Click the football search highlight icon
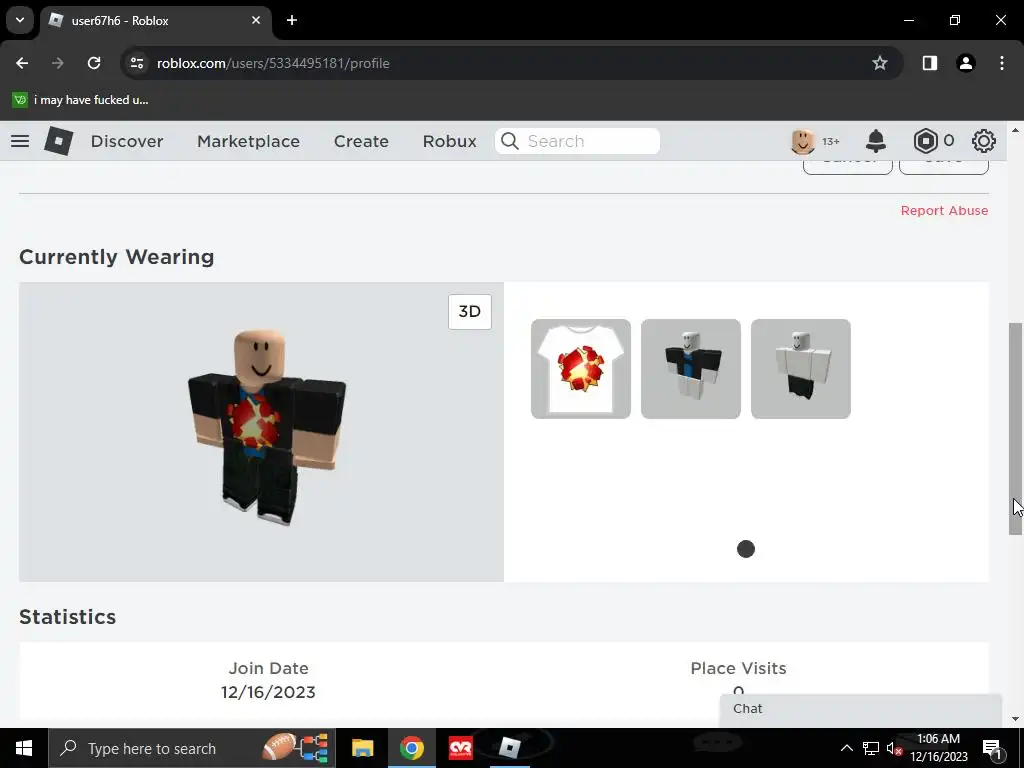 (295, 748)
